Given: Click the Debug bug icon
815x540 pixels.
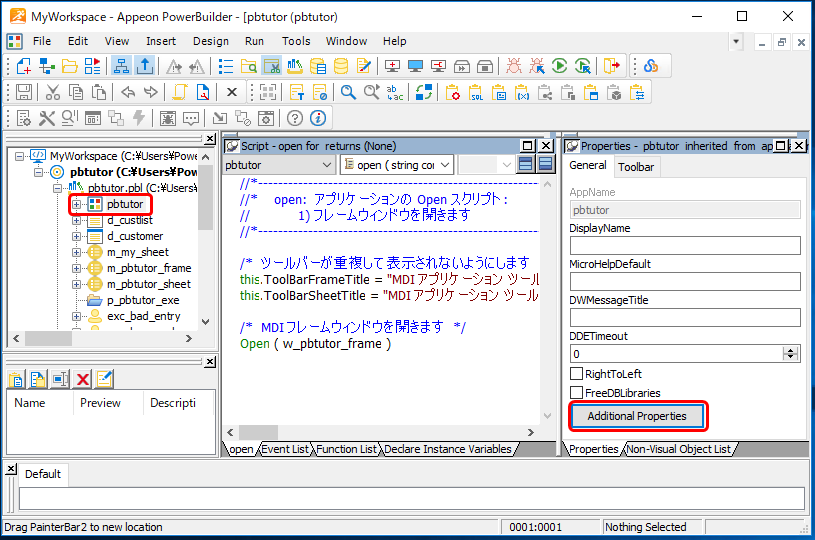Looking at the screenshot, I should tap(514, 66).
